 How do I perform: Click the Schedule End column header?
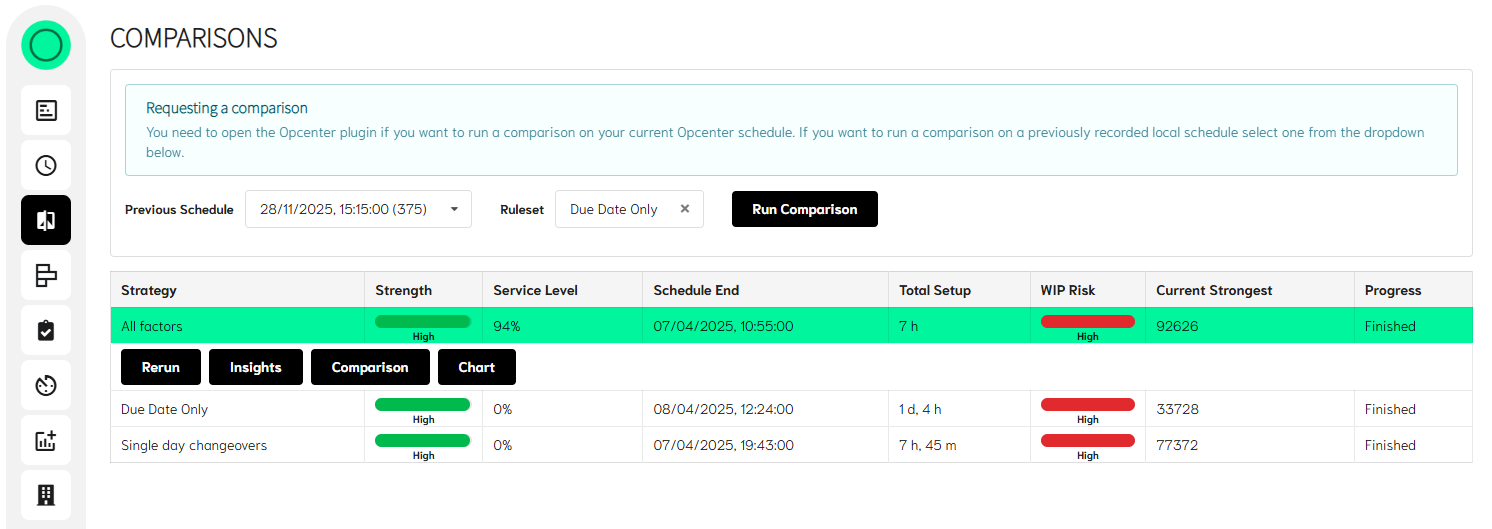764,290
